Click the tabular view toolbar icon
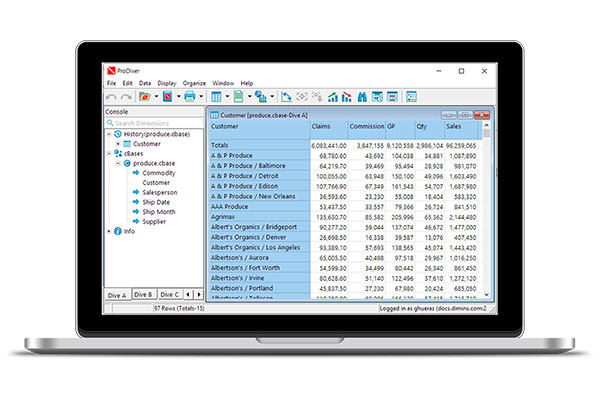The image size is (600, 400). (216, 97)
